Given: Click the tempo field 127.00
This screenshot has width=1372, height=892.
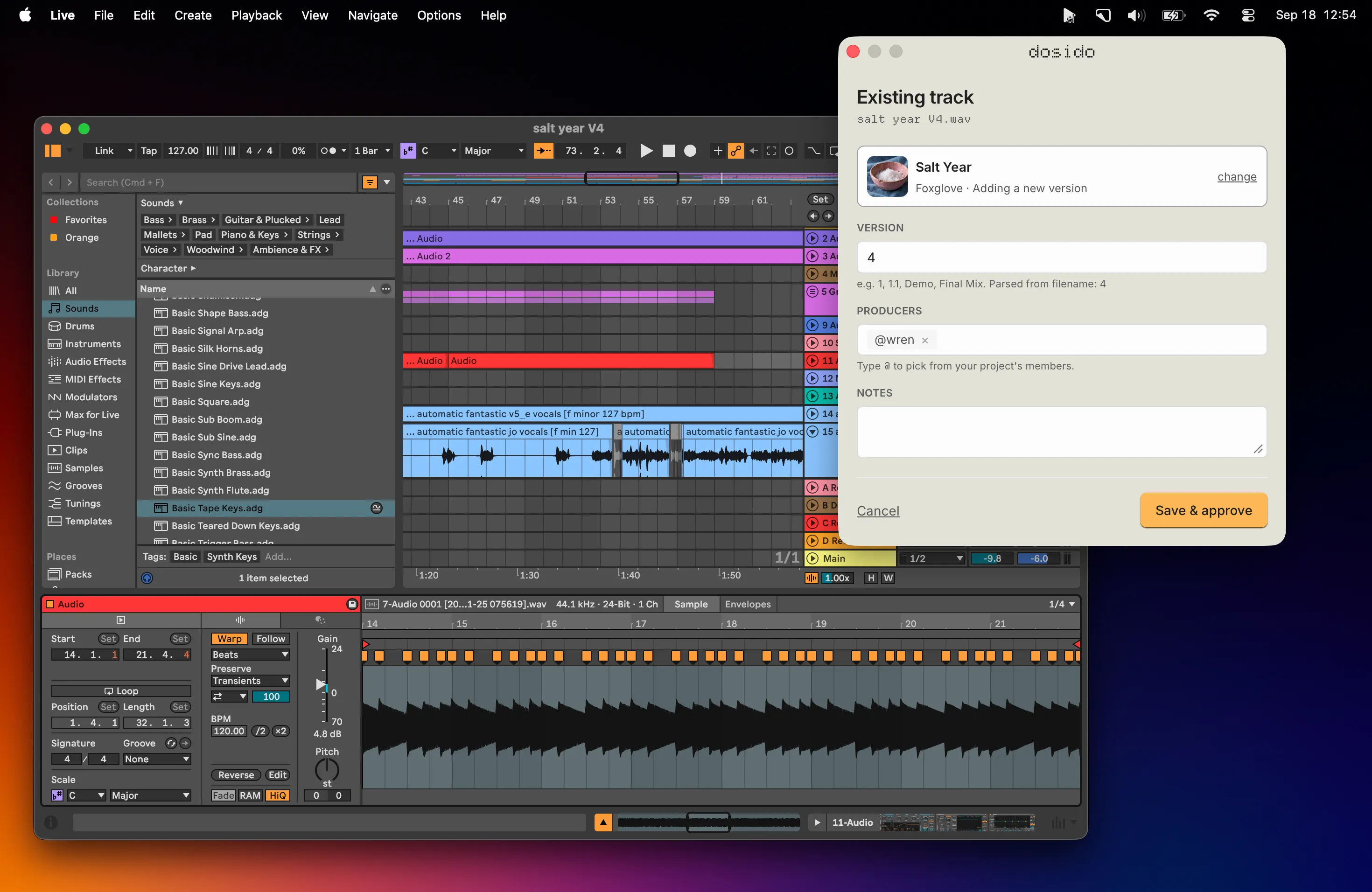Looking at the screenshot, I should [183, 151].
